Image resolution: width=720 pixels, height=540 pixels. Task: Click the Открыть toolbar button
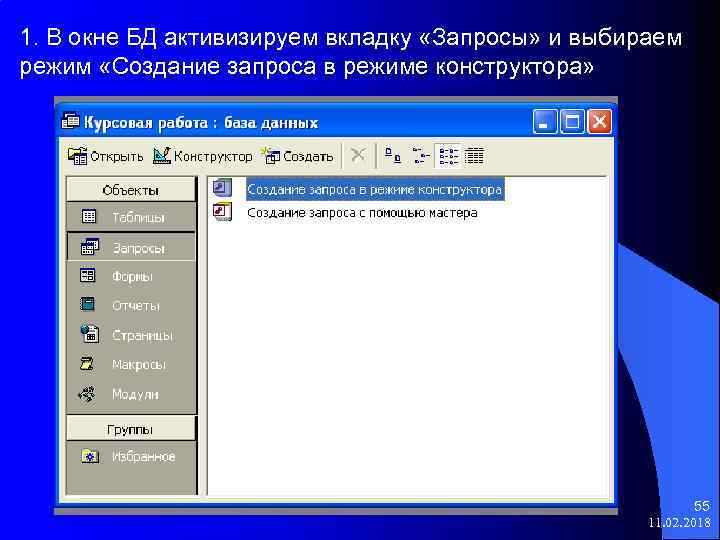click(x=105, y=156)
